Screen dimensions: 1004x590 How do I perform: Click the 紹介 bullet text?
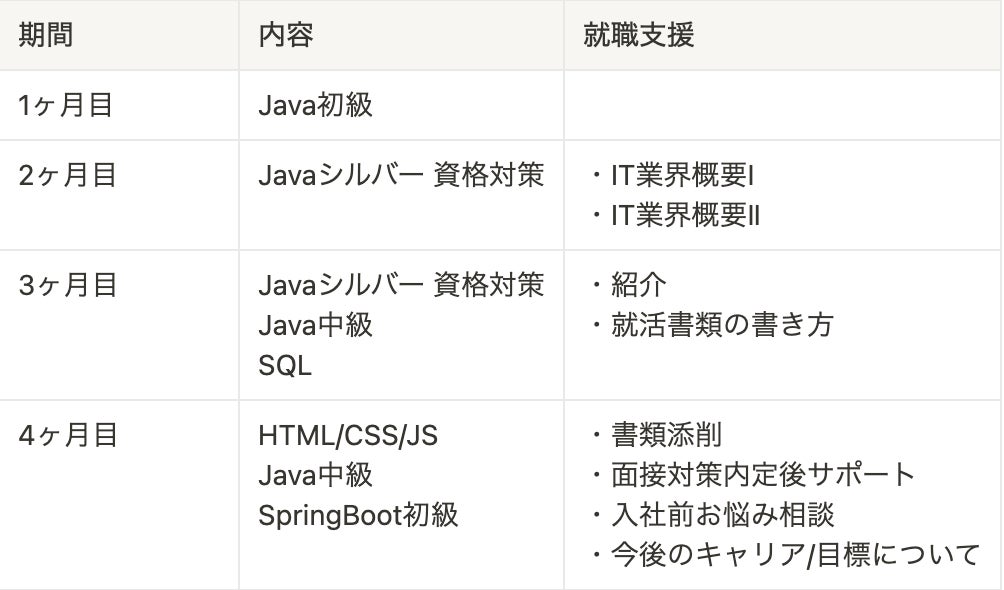[638, 286]
